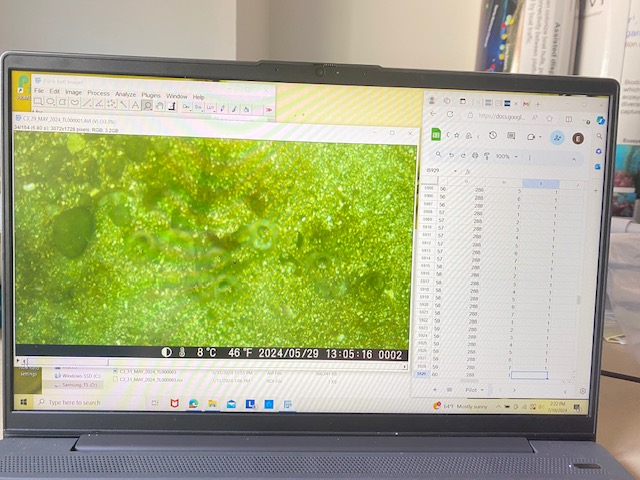Click the docs.google address bar
The width and height of the screenshot is (640, 480).
click(x=500, y=116)
